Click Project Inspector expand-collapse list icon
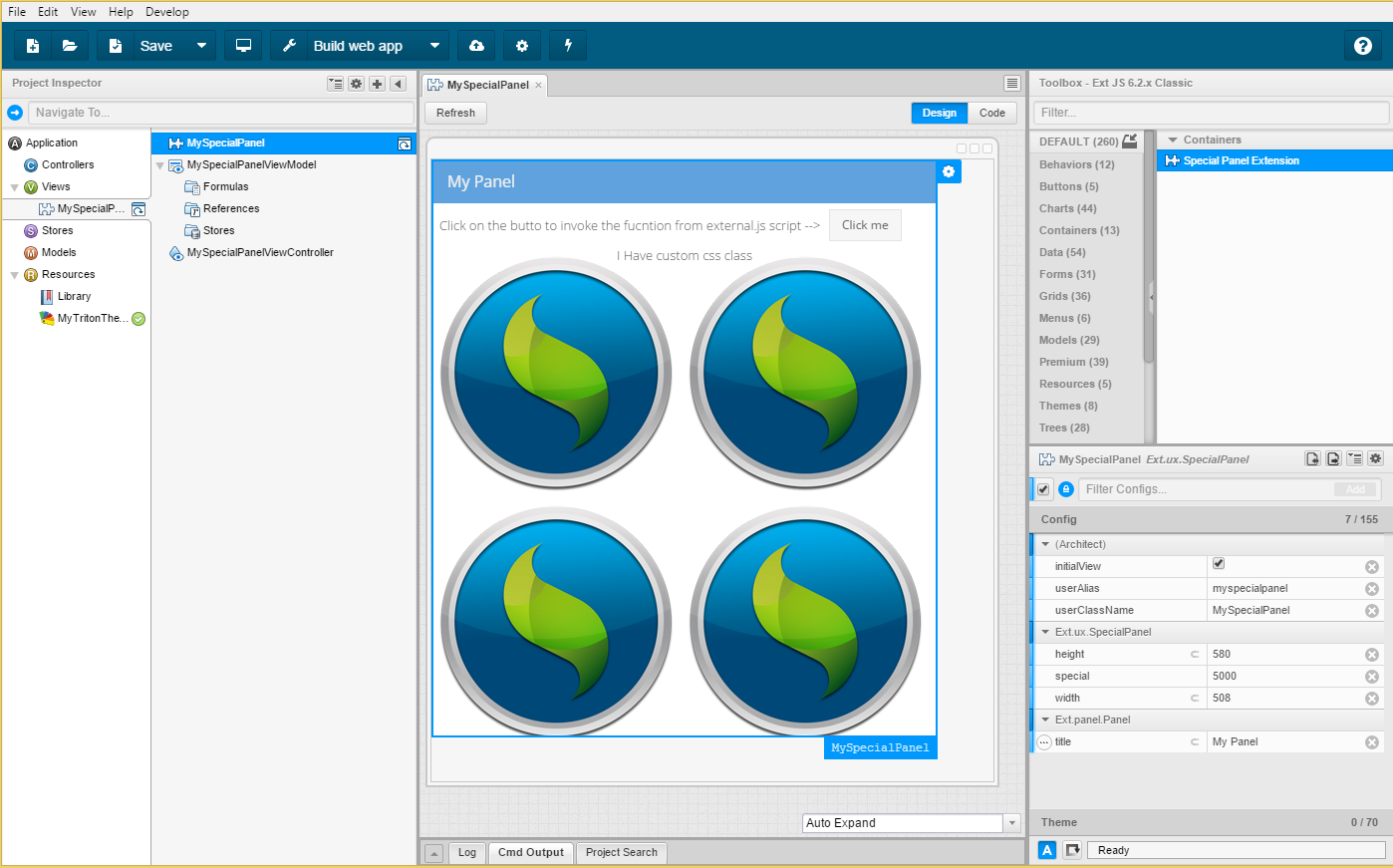Viewport: 1393px width, 868px height. tap(335, 84)
